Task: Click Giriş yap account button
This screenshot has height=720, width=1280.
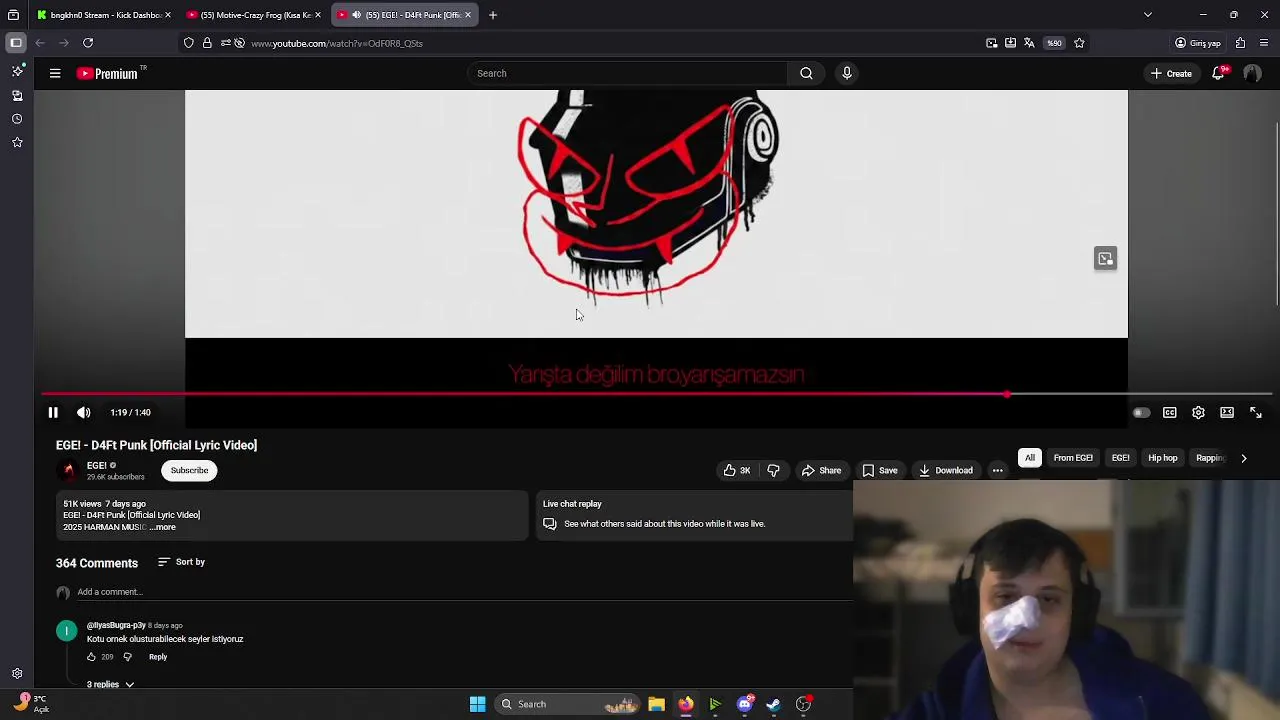Action: [1198, 43]
